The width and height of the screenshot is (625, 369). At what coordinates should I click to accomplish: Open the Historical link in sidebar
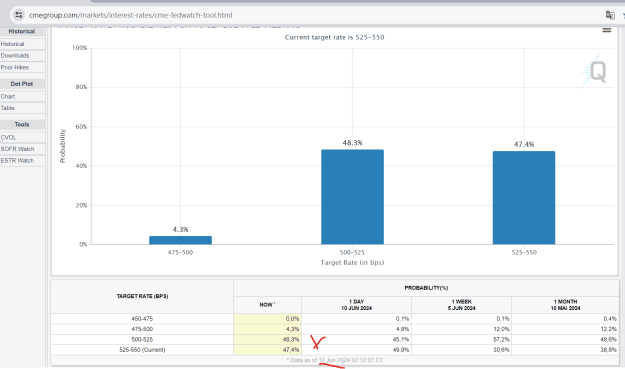(12, 44)
